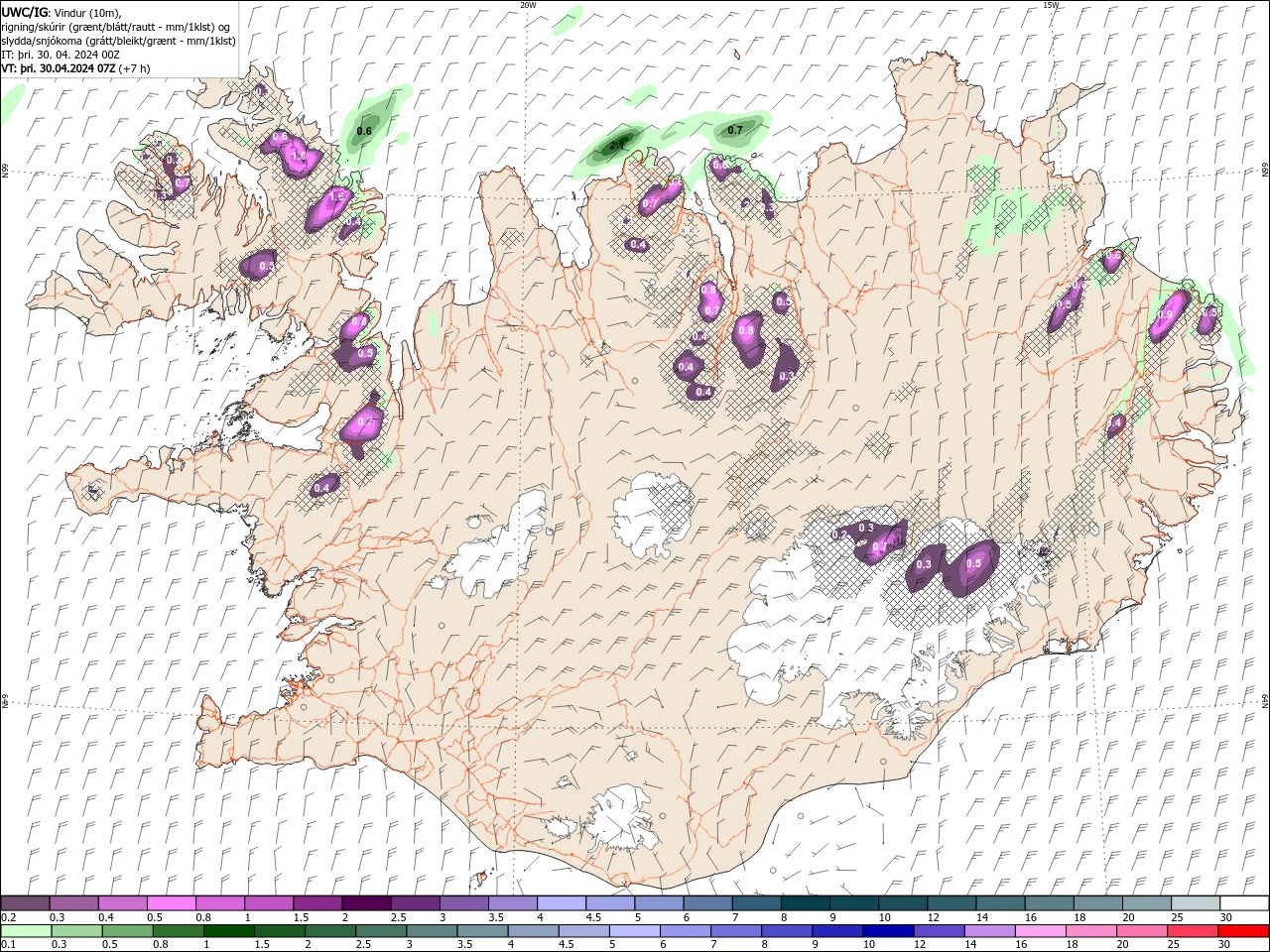Select the '1.6' value in the Westfjords purple cell
Screen dimensions: 1270x952
pos(335,196)
